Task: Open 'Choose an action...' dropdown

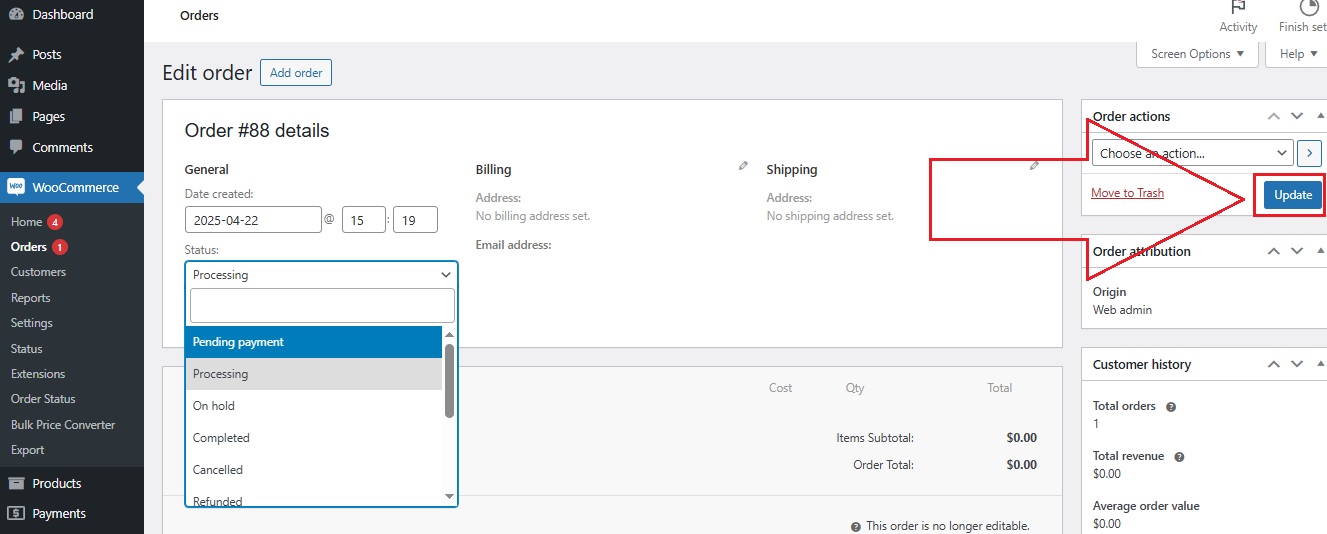Action: tap(1192, 153)
